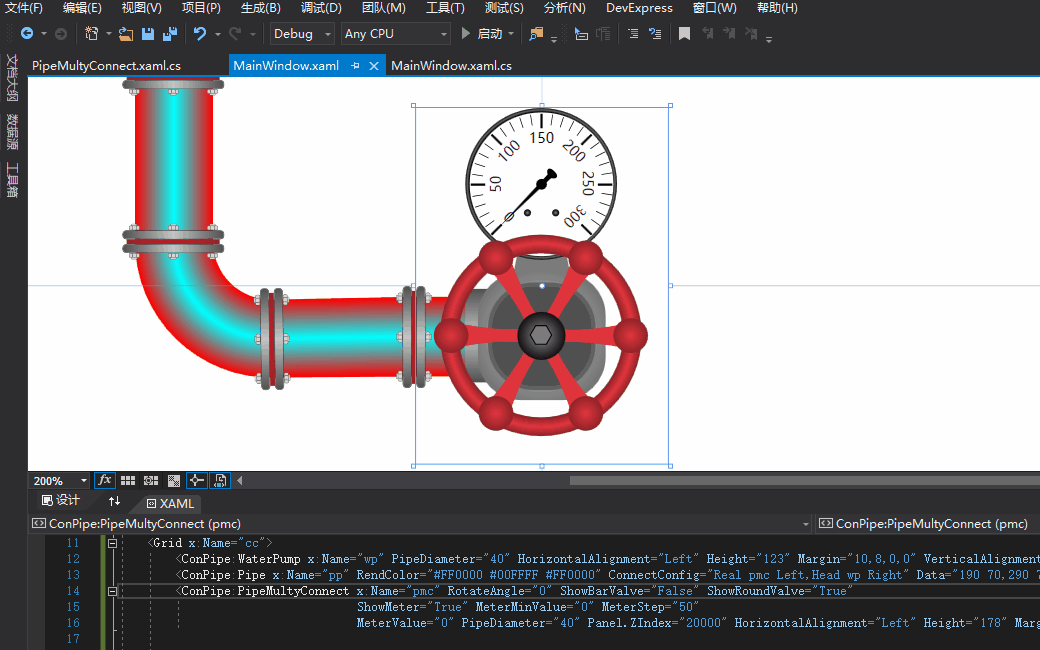Collapse pane using left triangle arrow icon
1040x650 pixels.
tap(239, 480)
